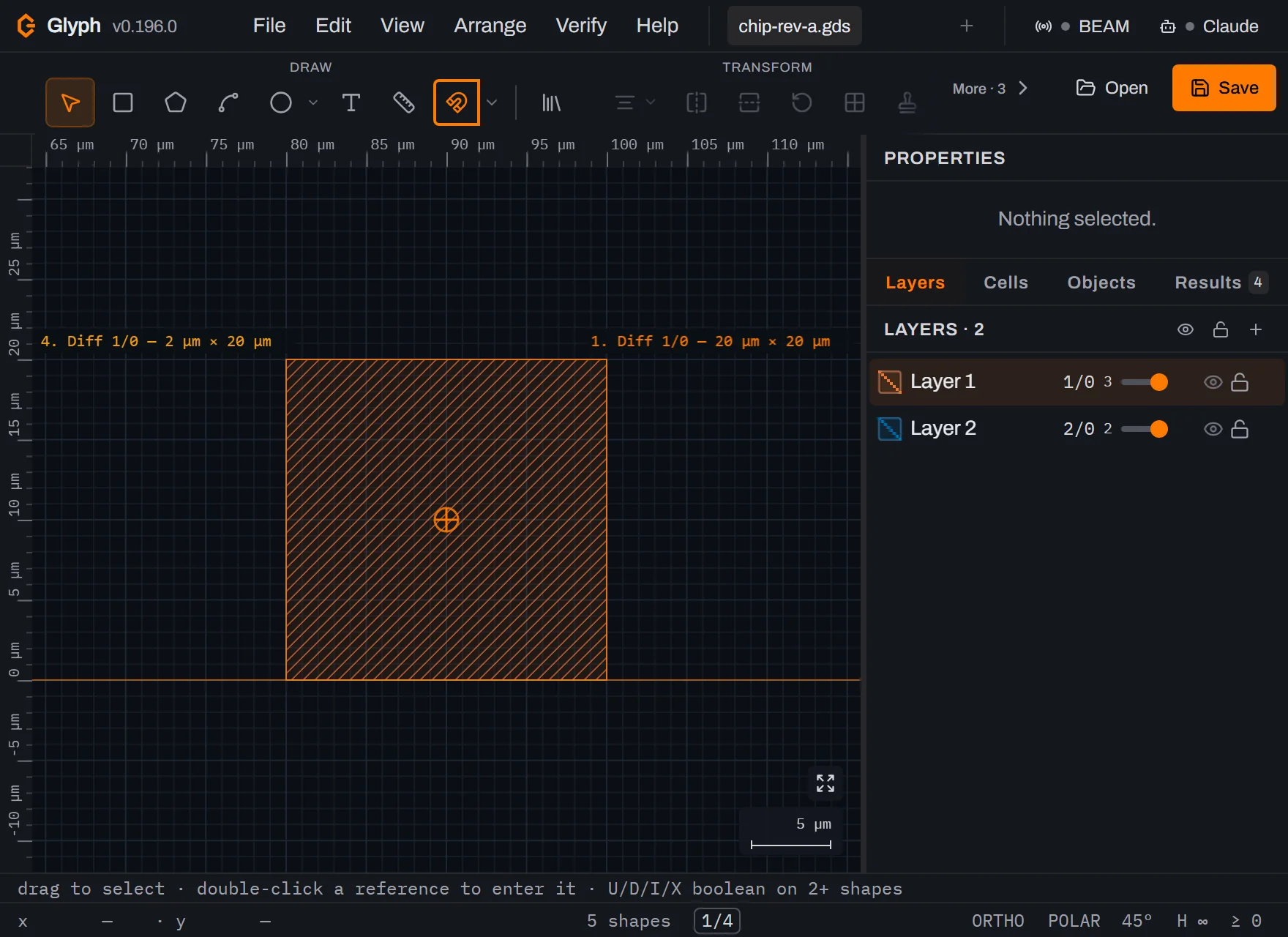Add a new layer with plus icon
This screenshot has height=937, width=1288.
coord(1256,329)
